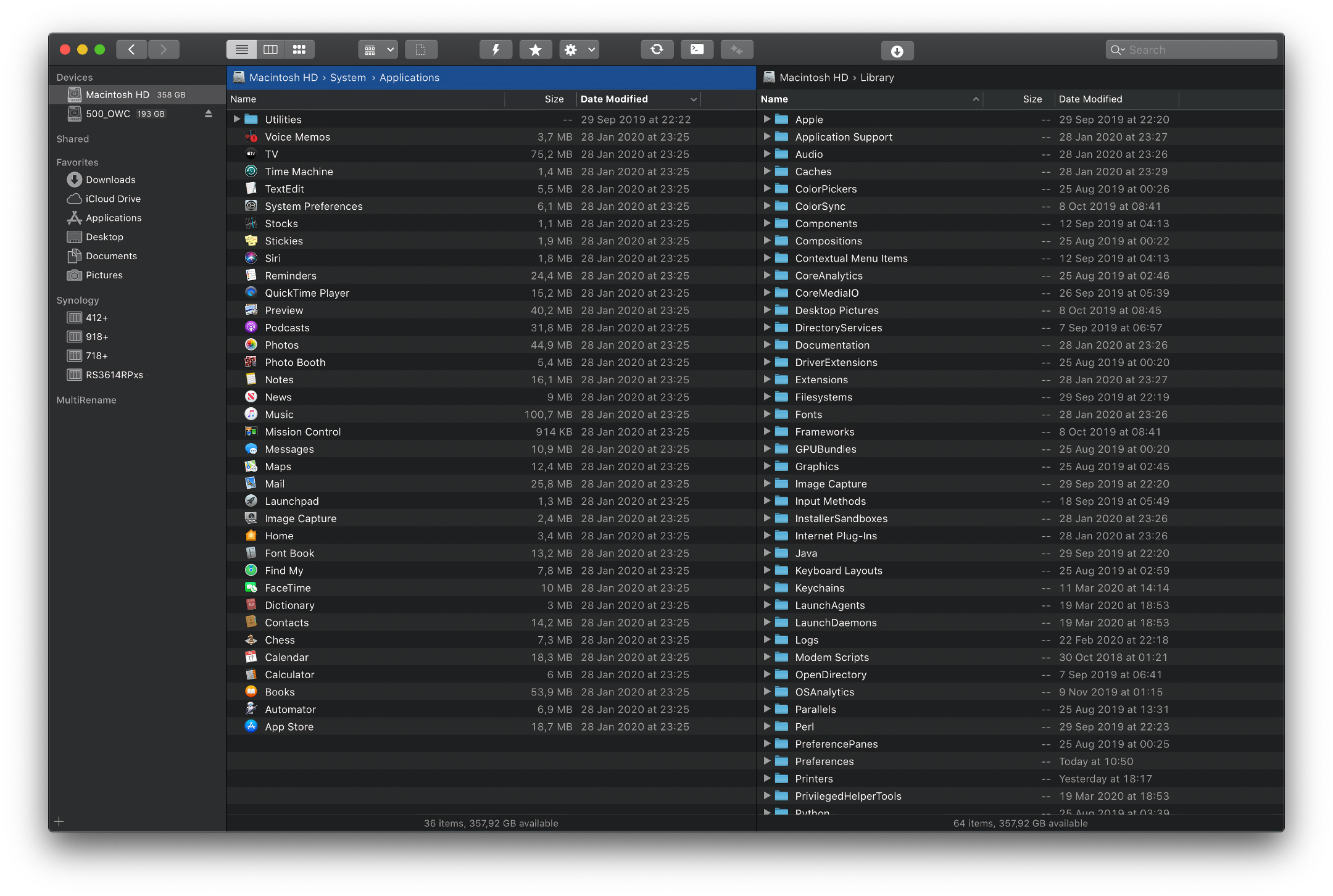This screenshot has width=1333, height=896.
Task: Click Library in right pane breadcrumb
Action: coord(877,78)
